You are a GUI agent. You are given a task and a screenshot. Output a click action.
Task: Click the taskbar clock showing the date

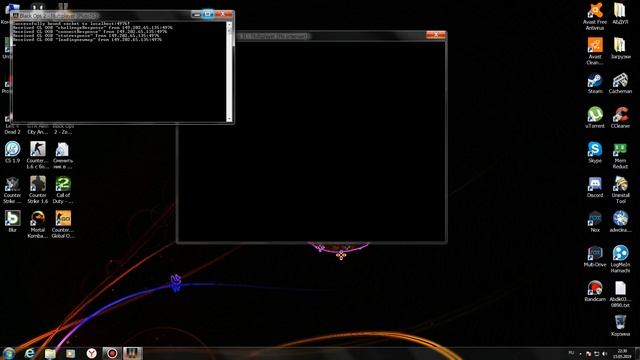coord(622,353)
